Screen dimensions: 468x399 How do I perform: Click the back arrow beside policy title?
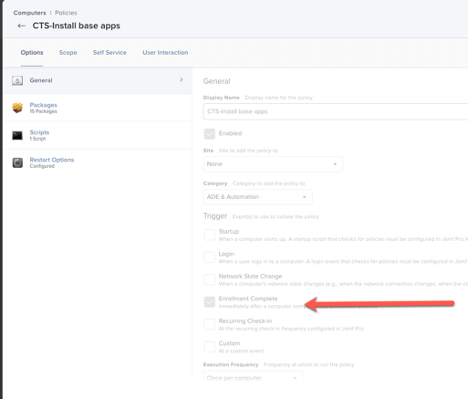click(x=21, y=26)
